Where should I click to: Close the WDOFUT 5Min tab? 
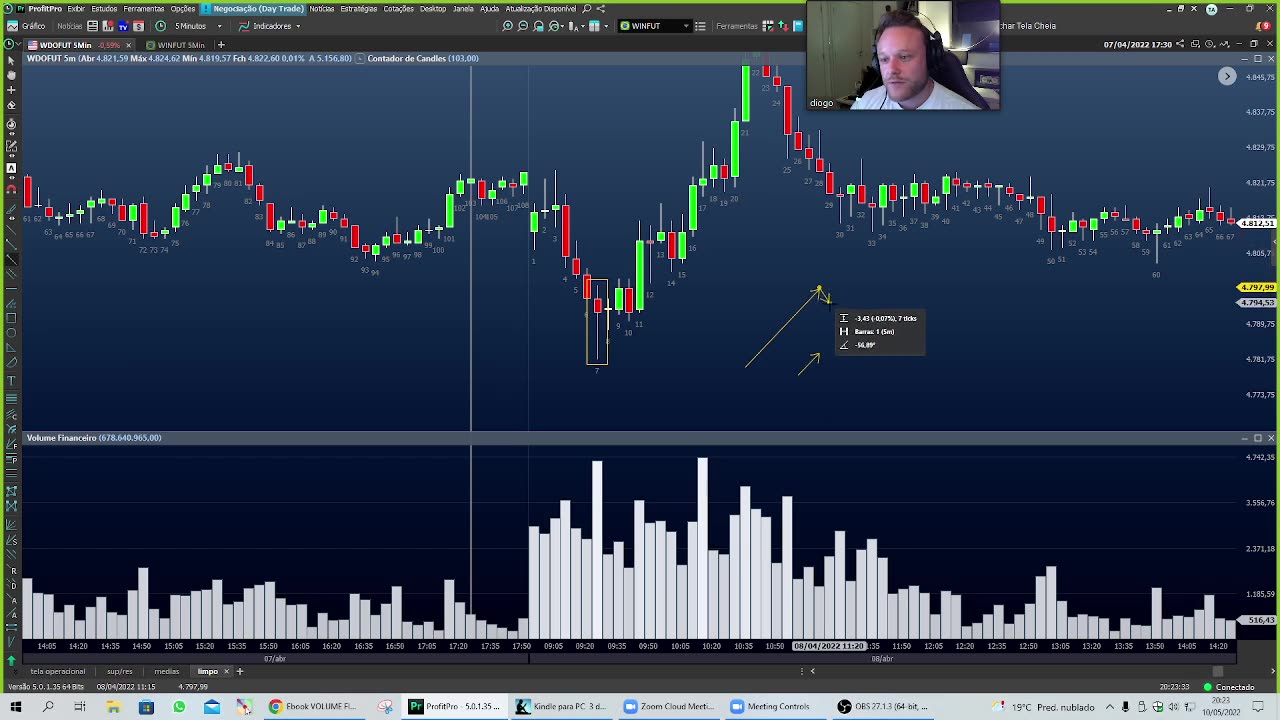129,45
